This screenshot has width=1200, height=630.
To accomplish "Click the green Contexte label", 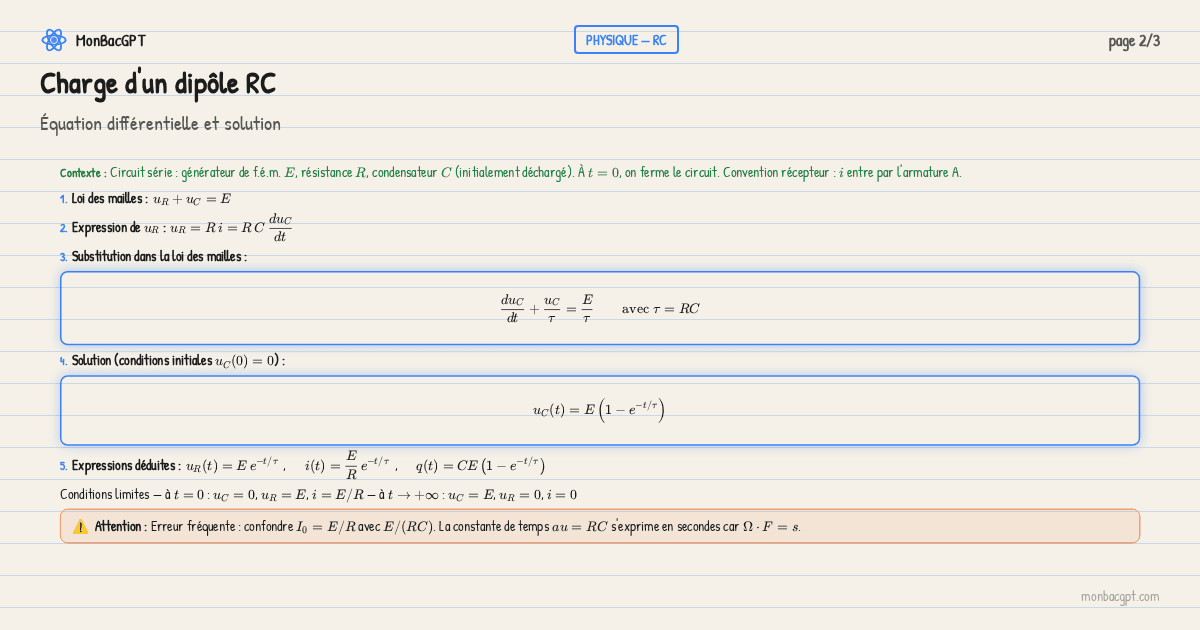I will click(83, 173).
